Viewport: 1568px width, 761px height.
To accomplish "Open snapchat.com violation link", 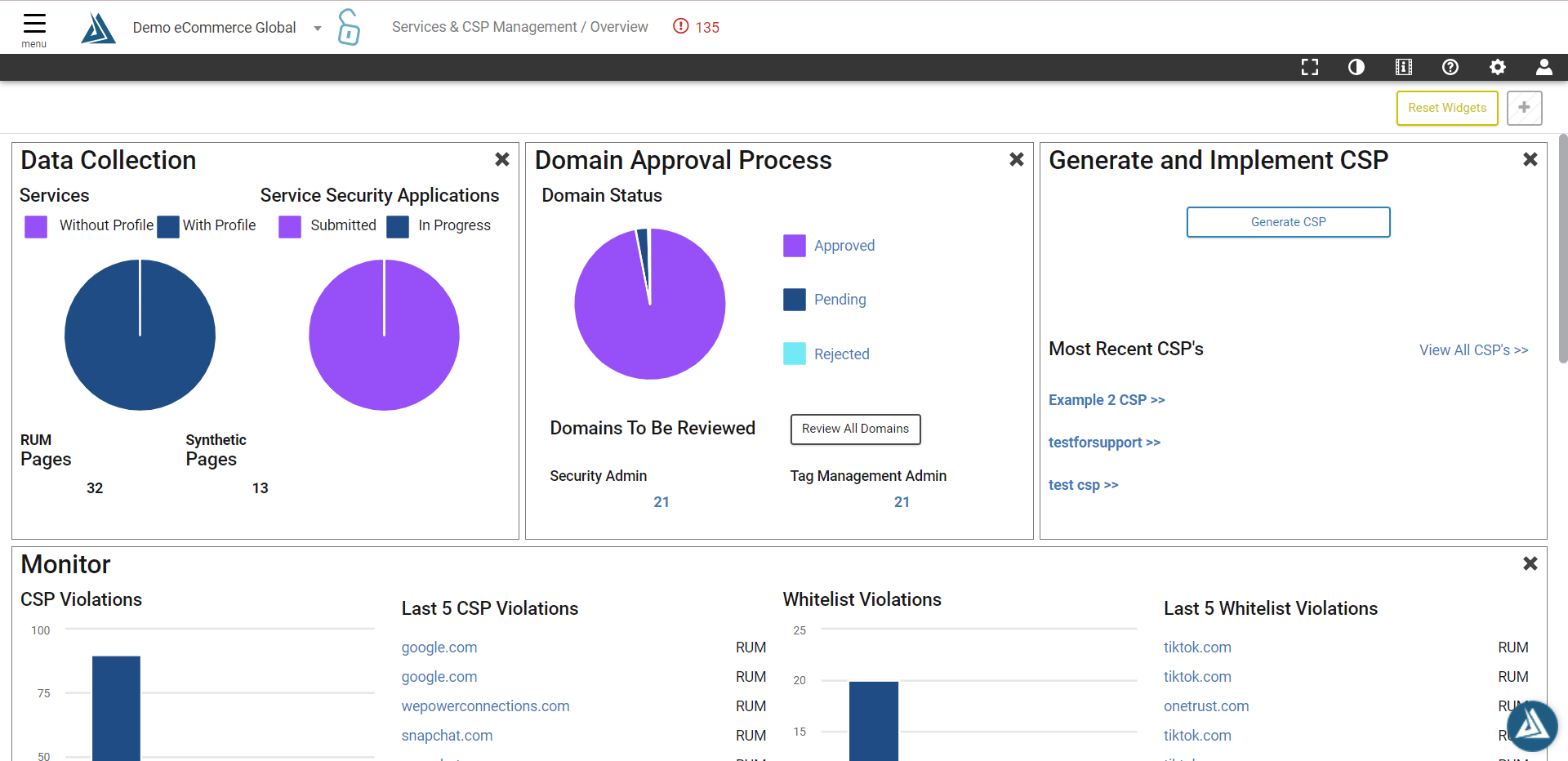I will coord(447,736).
